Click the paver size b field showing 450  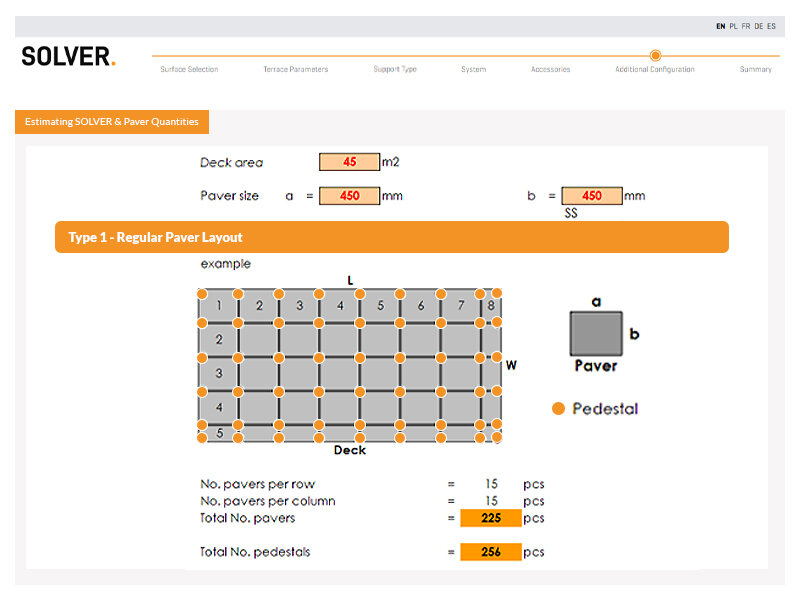[592, 196]
